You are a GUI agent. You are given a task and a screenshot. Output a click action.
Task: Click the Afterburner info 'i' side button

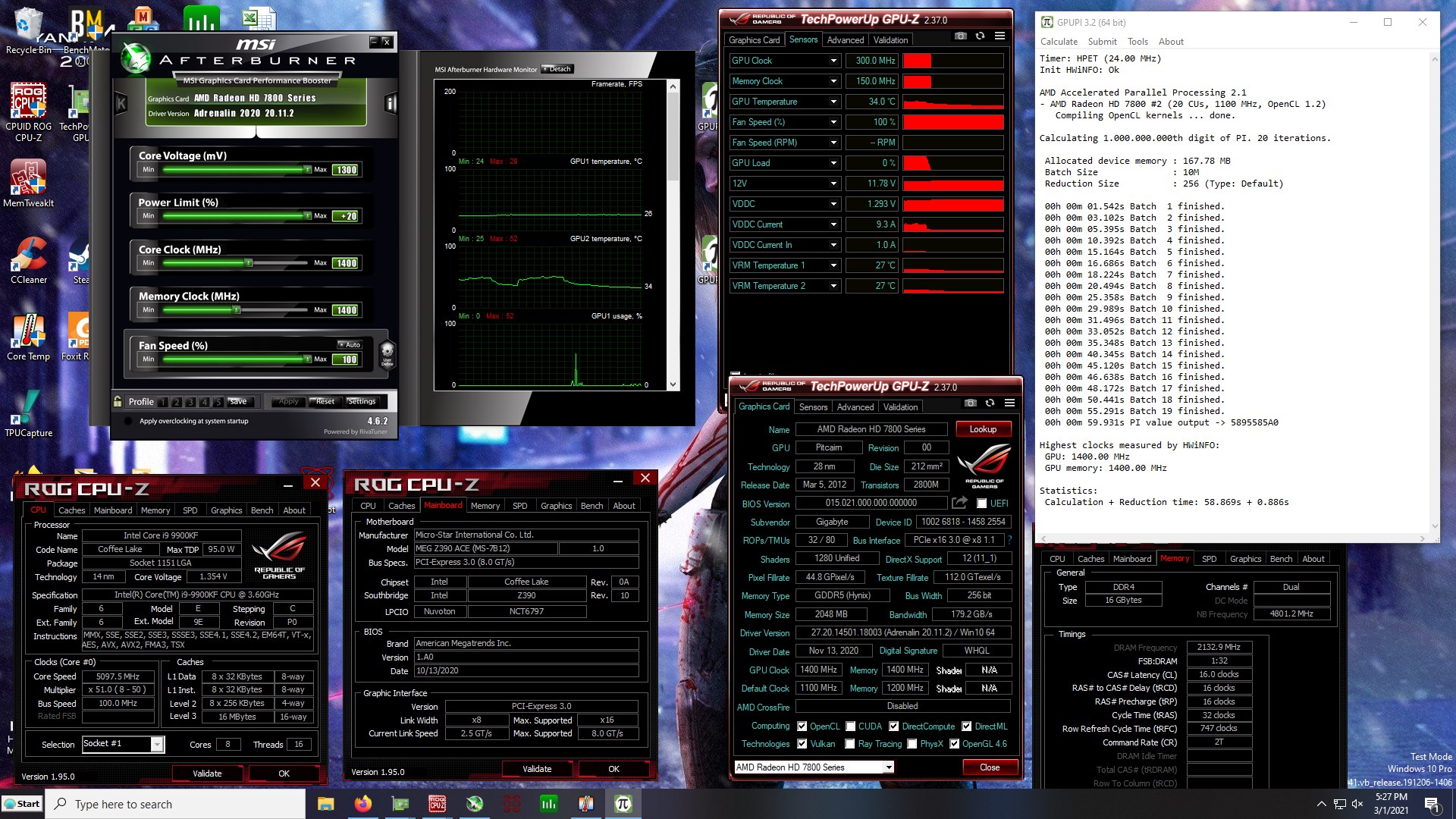[391, 103]
